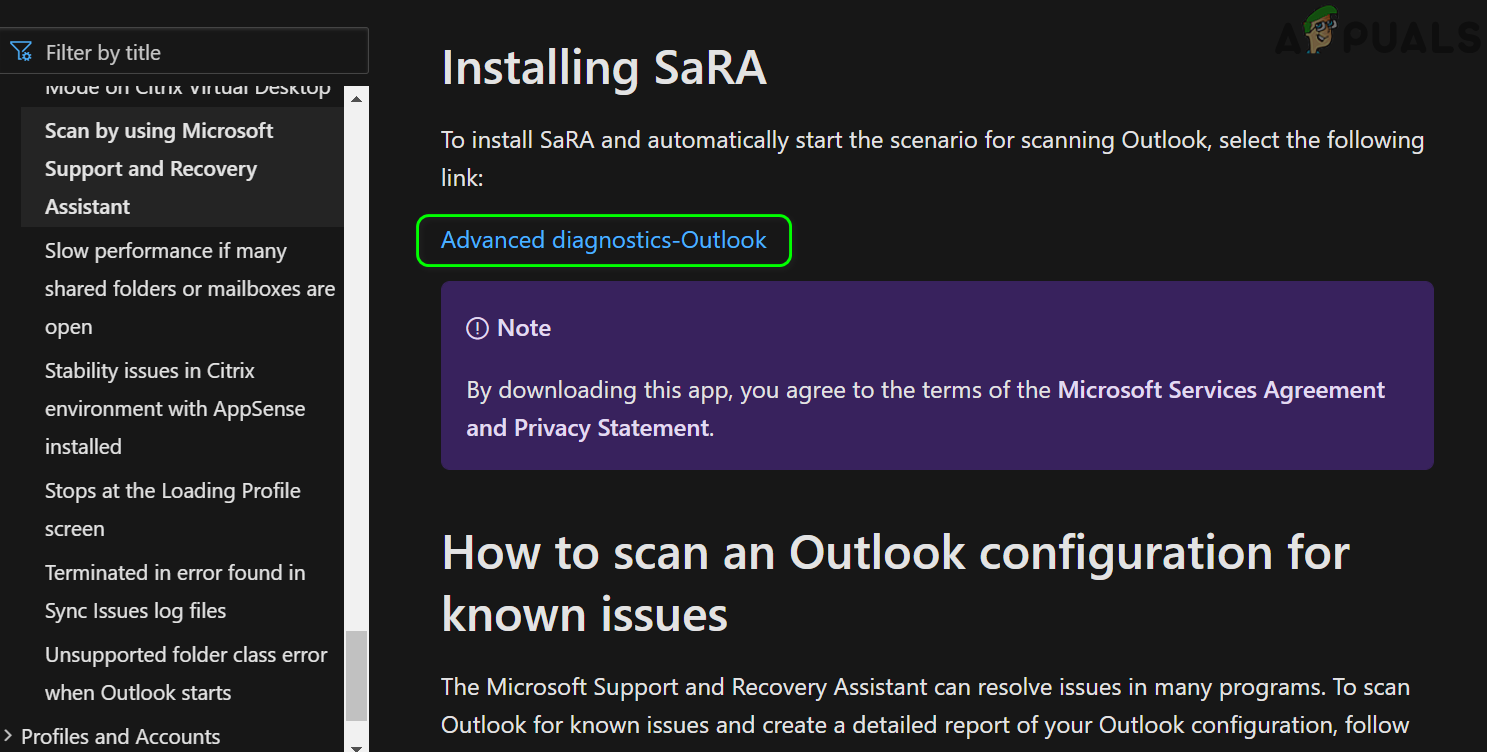Open Slow performance shared folders article

pos(189,289)
